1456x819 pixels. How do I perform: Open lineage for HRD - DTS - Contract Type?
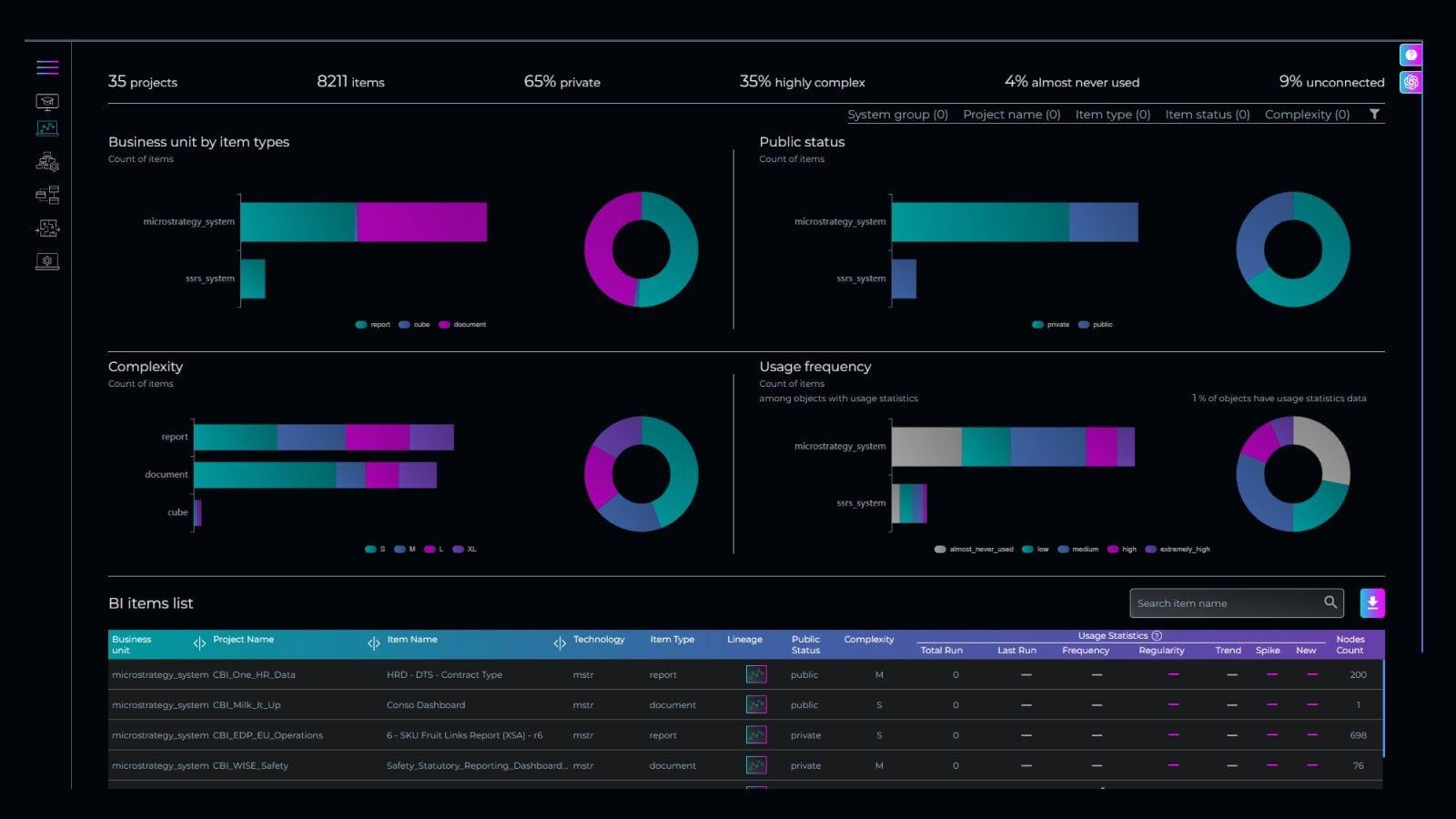(755, 674)
